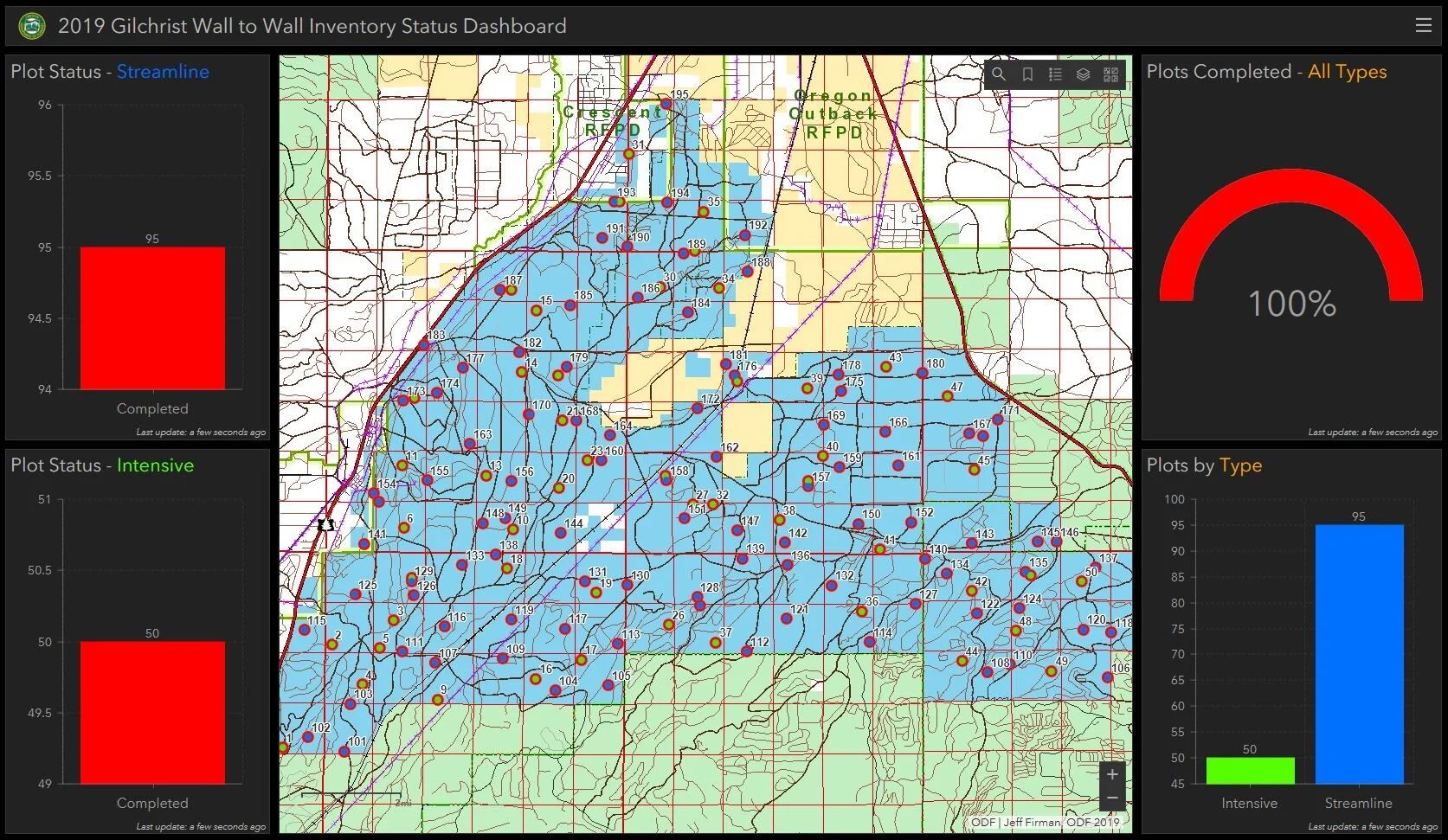The width and height of the screenshot is (1448, 840).
Task: Click the 'Plot Status - Streamline' panel title
Action: pos(110,72)
